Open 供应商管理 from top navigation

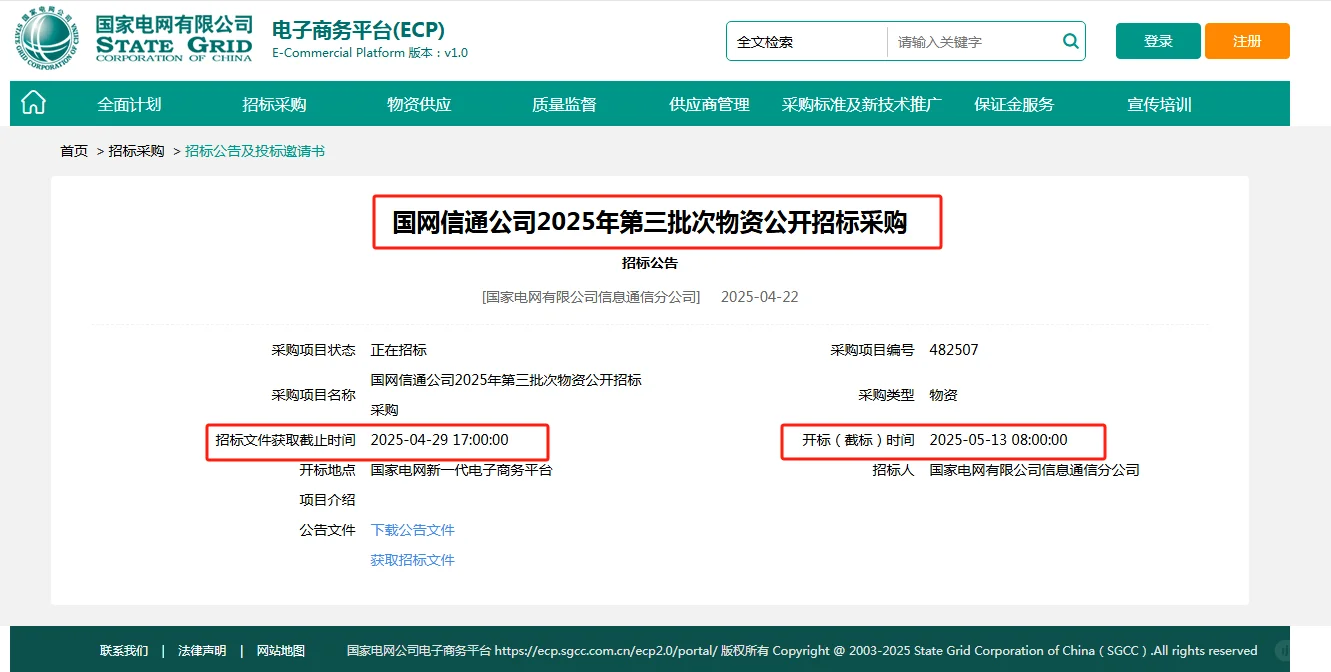708,103
